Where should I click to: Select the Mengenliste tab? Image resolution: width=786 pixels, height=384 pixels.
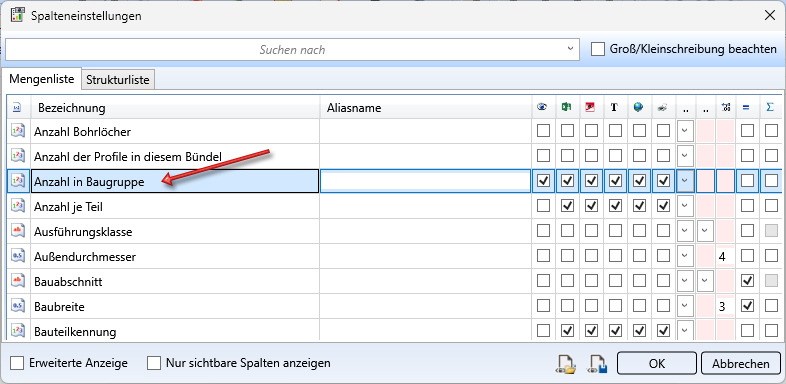(42, 79)
